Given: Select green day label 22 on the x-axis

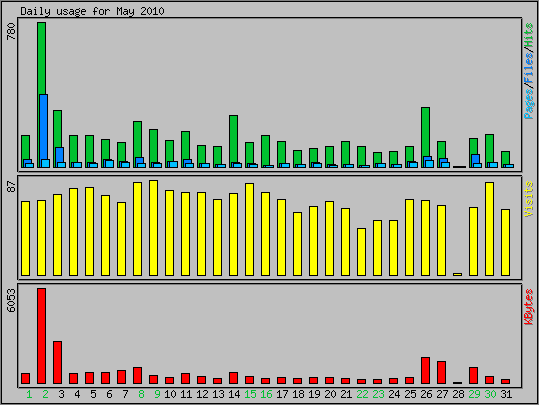Looking at the screenshot, I should click(362, 394).
